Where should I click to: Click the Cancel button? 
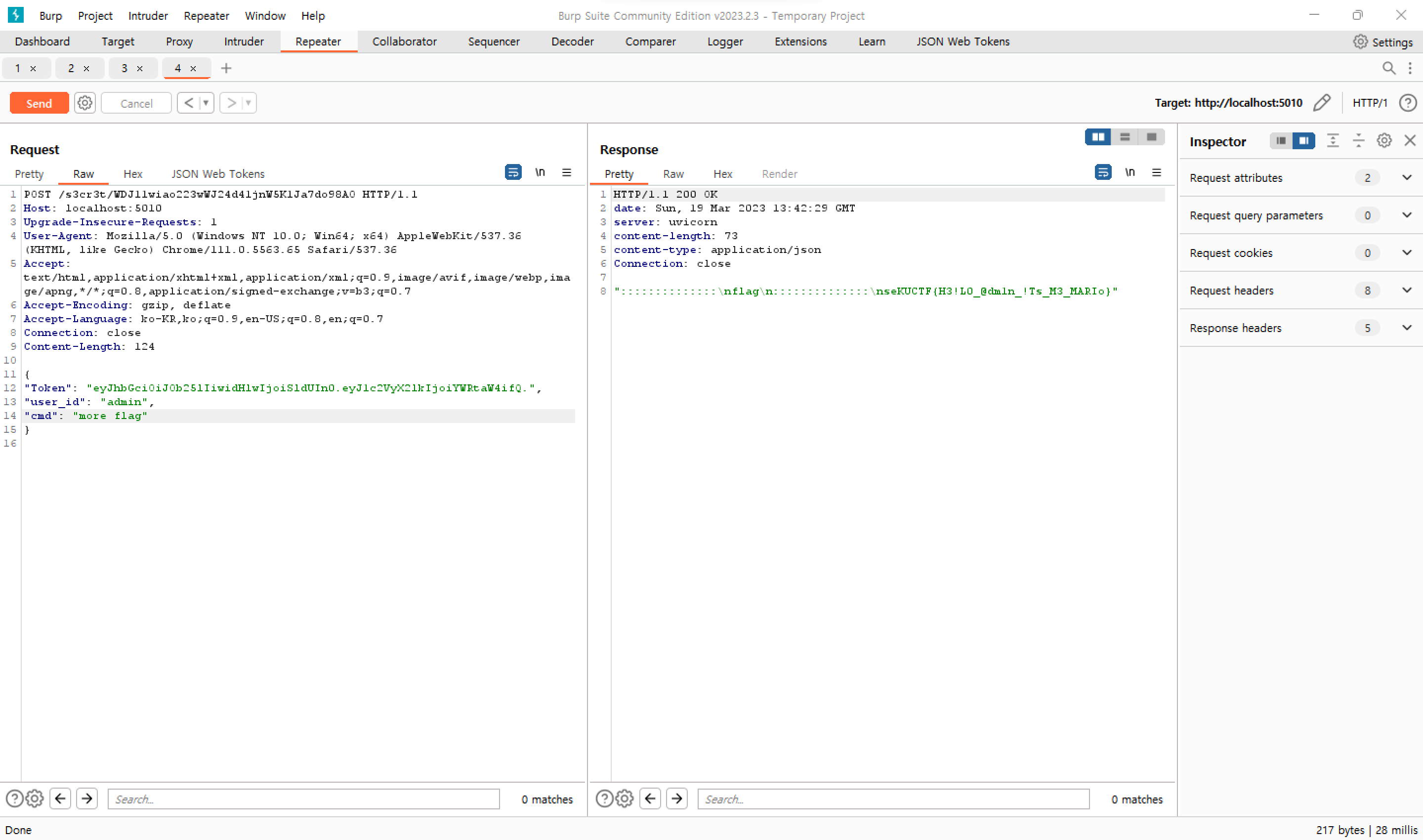(136, 103)
